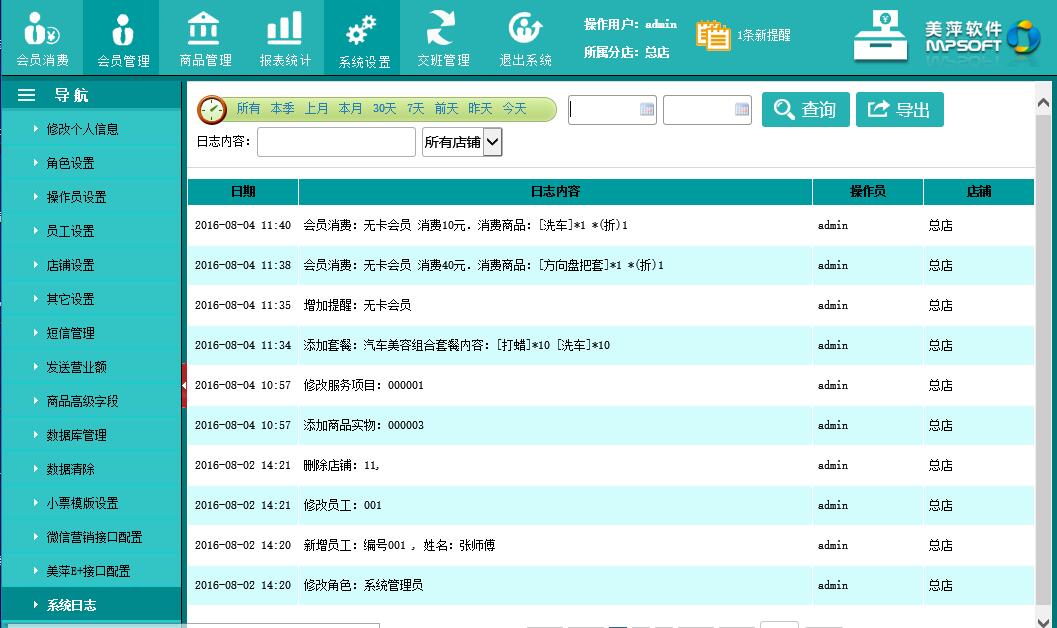Open the 报表统计 chart icon
Image resolution: width=1057 pixels, height=628 pixels.
point(285,30)
